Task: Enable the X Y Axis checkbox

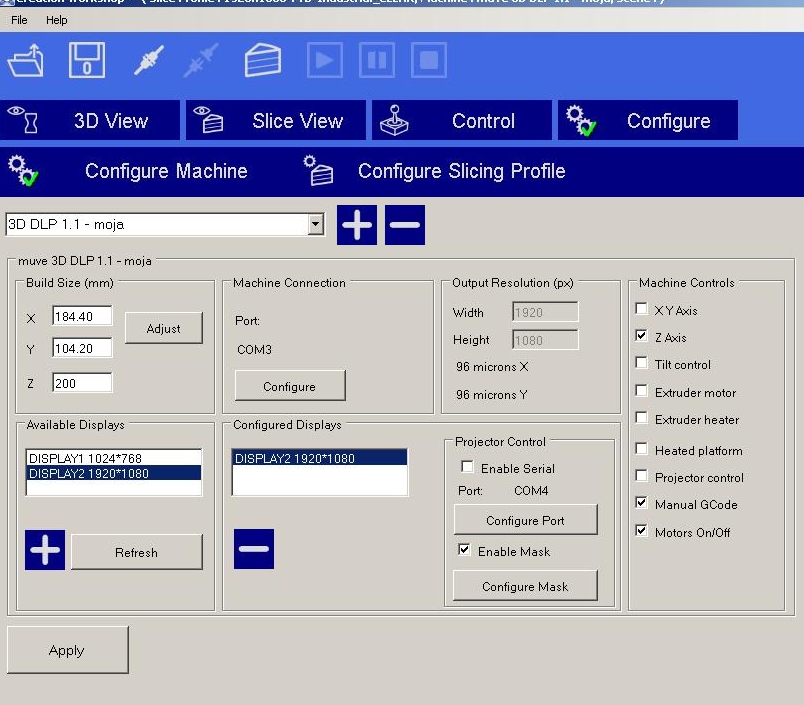Action: click(642, 310)
